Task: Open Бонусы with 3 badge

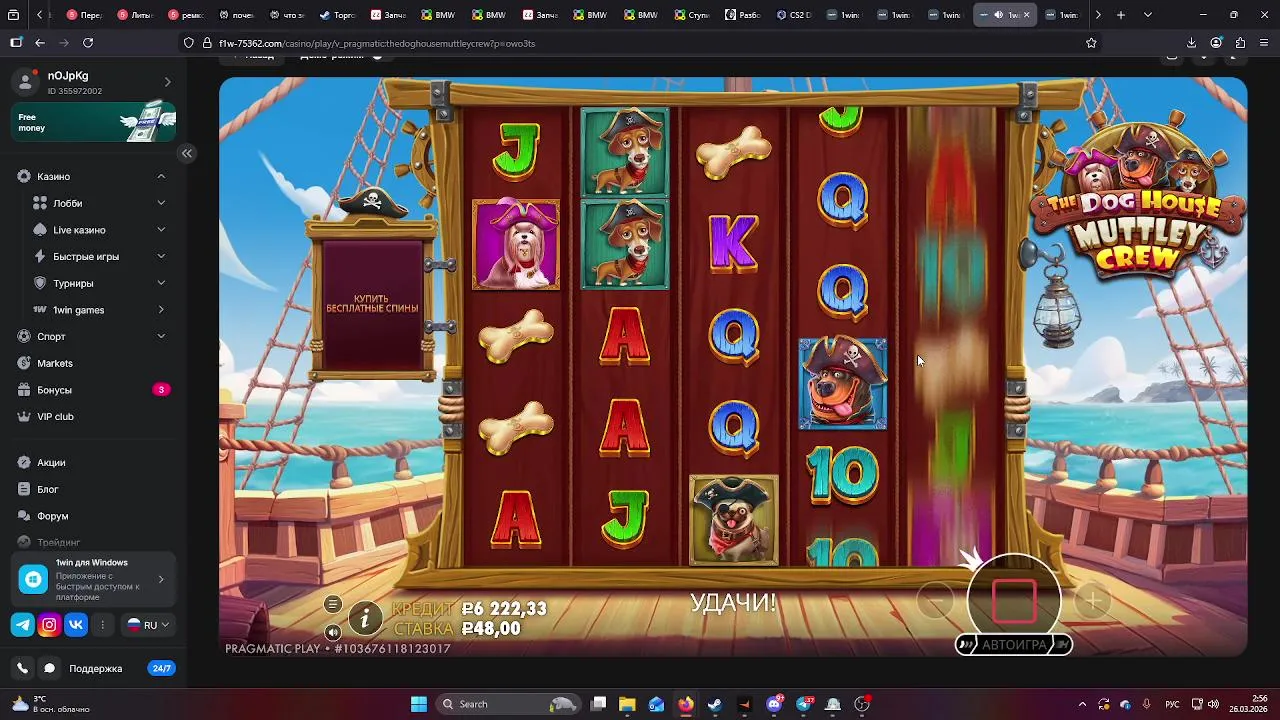Action: coord(94,390)
